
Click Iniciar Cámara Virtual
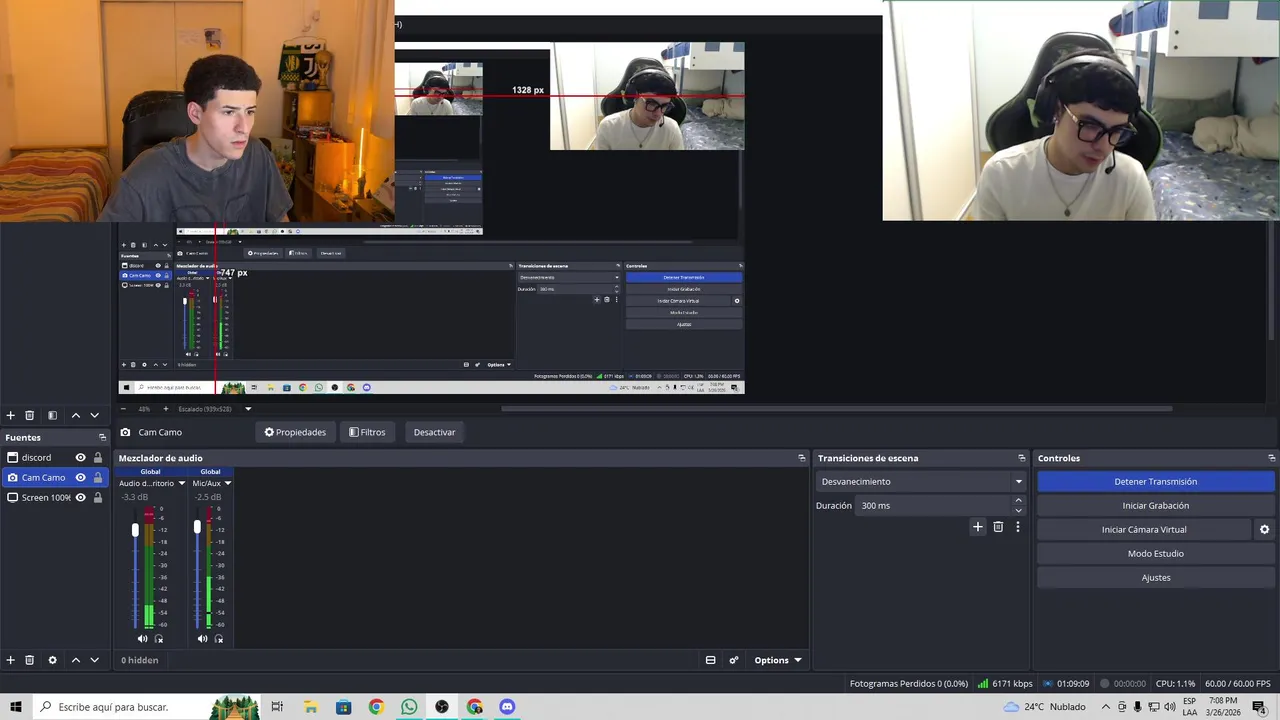[x=1144, y=530]
